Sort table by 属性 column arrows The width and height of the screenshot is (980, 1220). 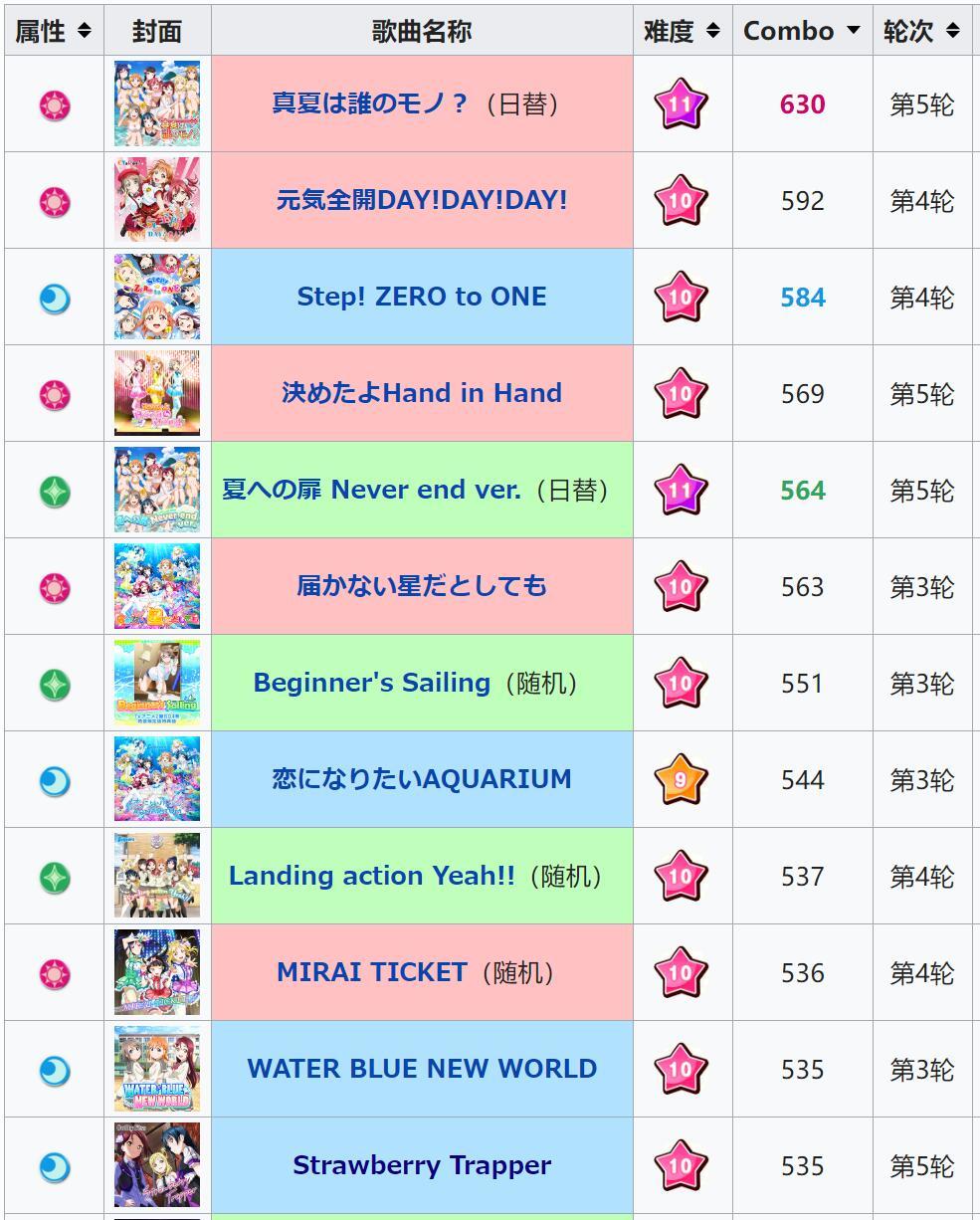click(x=85, y=31)
